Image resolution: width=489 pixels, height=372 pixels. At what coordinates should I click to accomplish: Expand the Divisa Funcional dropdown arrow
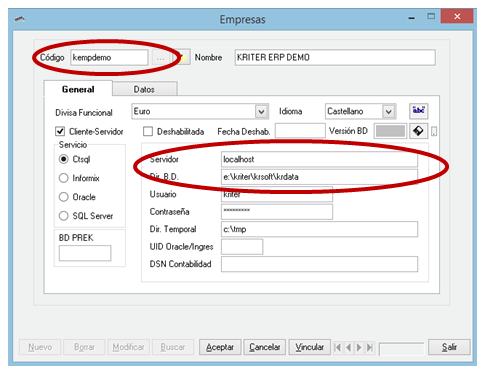(262, 111)
